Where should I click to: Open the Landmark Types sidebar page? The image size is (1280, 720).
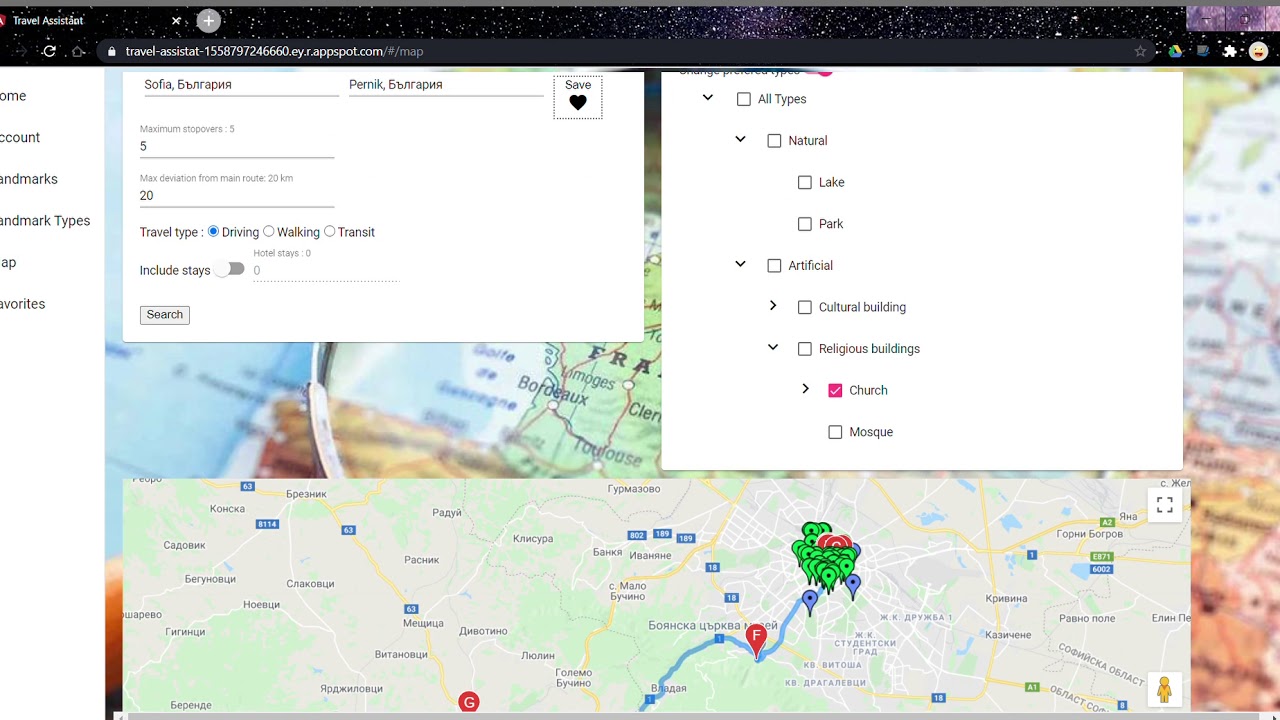tap(45, 221)
